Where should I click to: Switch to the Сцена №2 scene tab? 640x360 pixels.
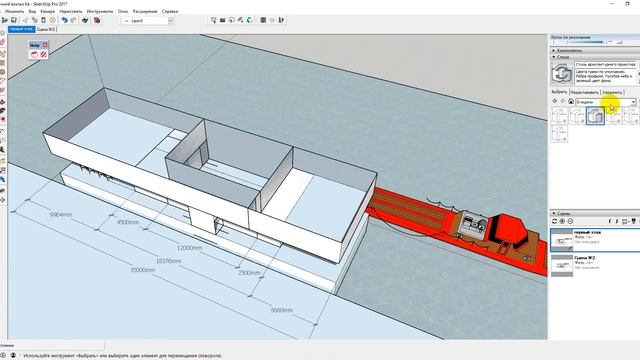coord(46,29)
